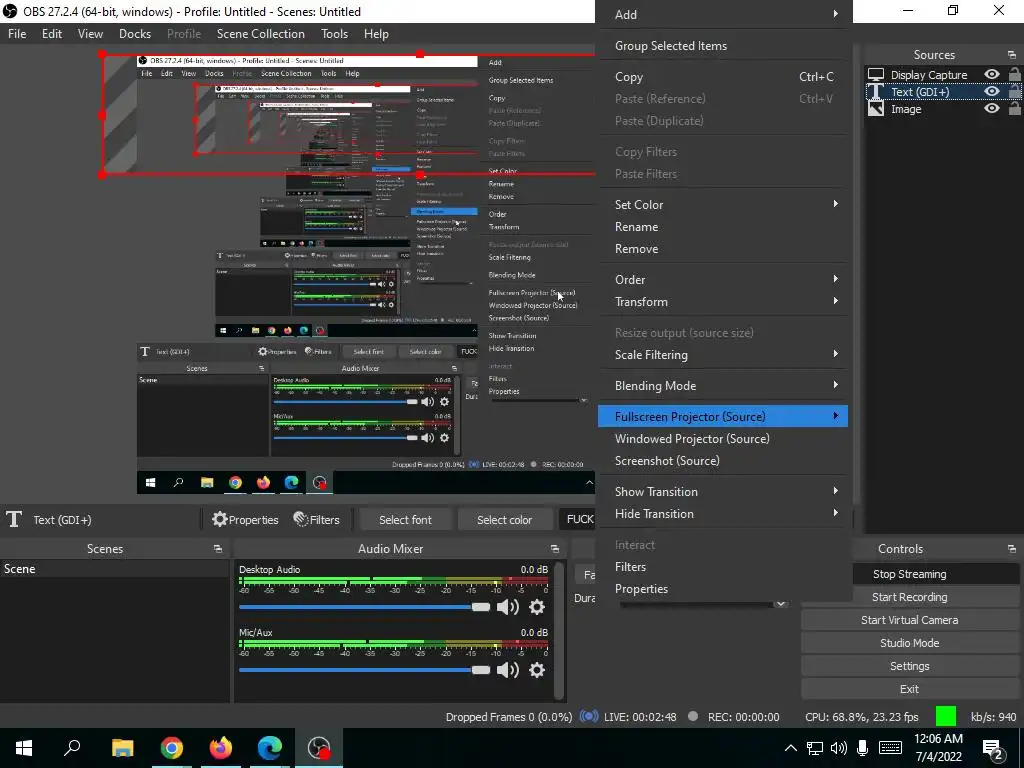Expand Fullscreen Projector (Source) submenu
Image resolution: width=1024 pixels, height=768 pixels.
point(723,416)
